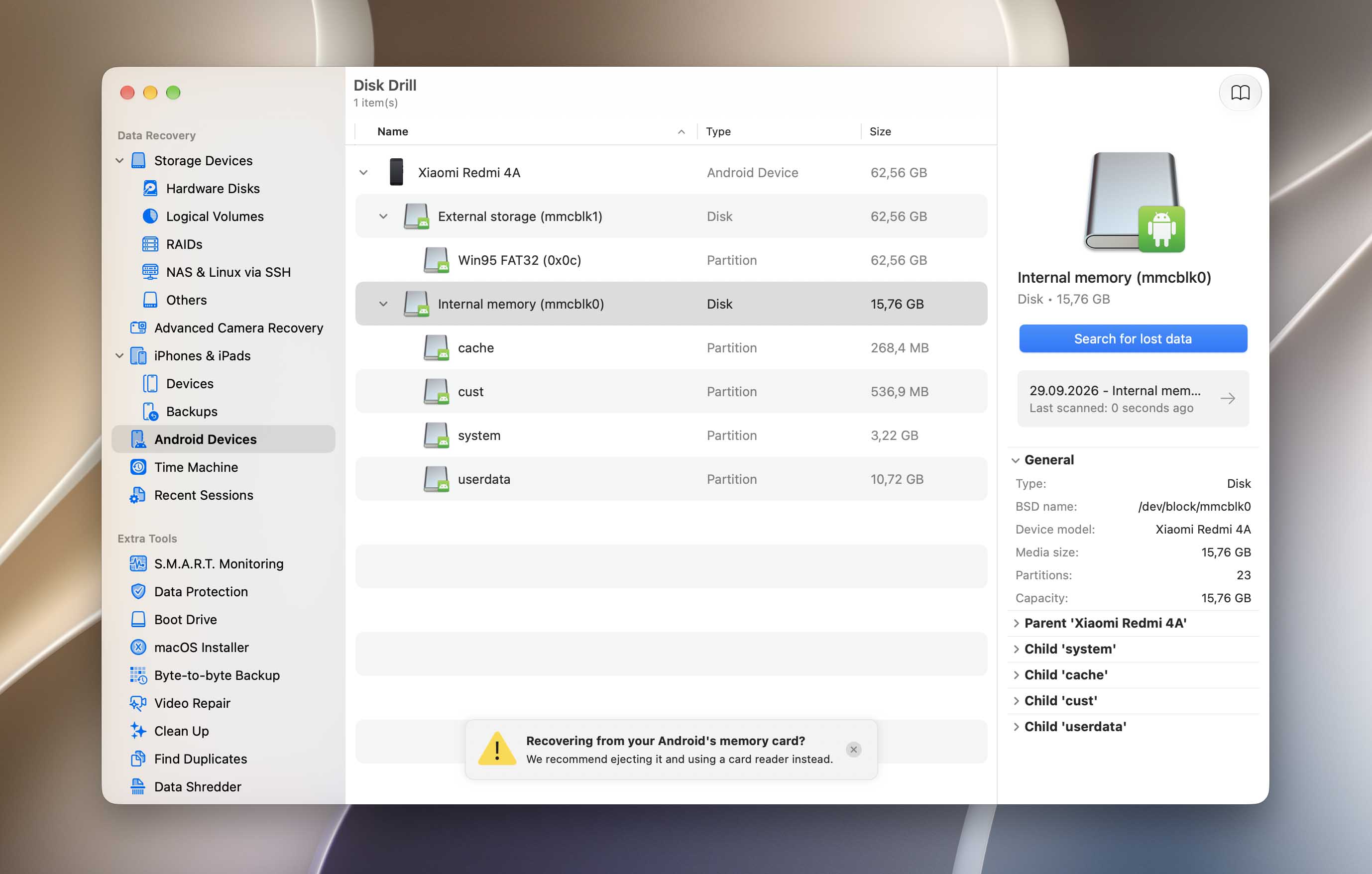The image size is (1372, 874).
Task: Expand Child 'cust' section
Action: click(1017, 701)
